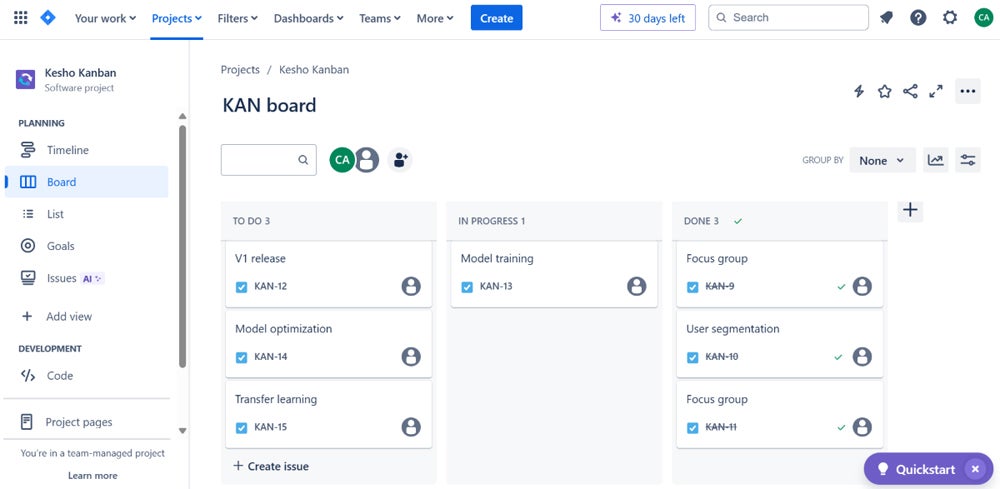Click the Learn more link
The image size is (1000, 489).
(92, 476)
